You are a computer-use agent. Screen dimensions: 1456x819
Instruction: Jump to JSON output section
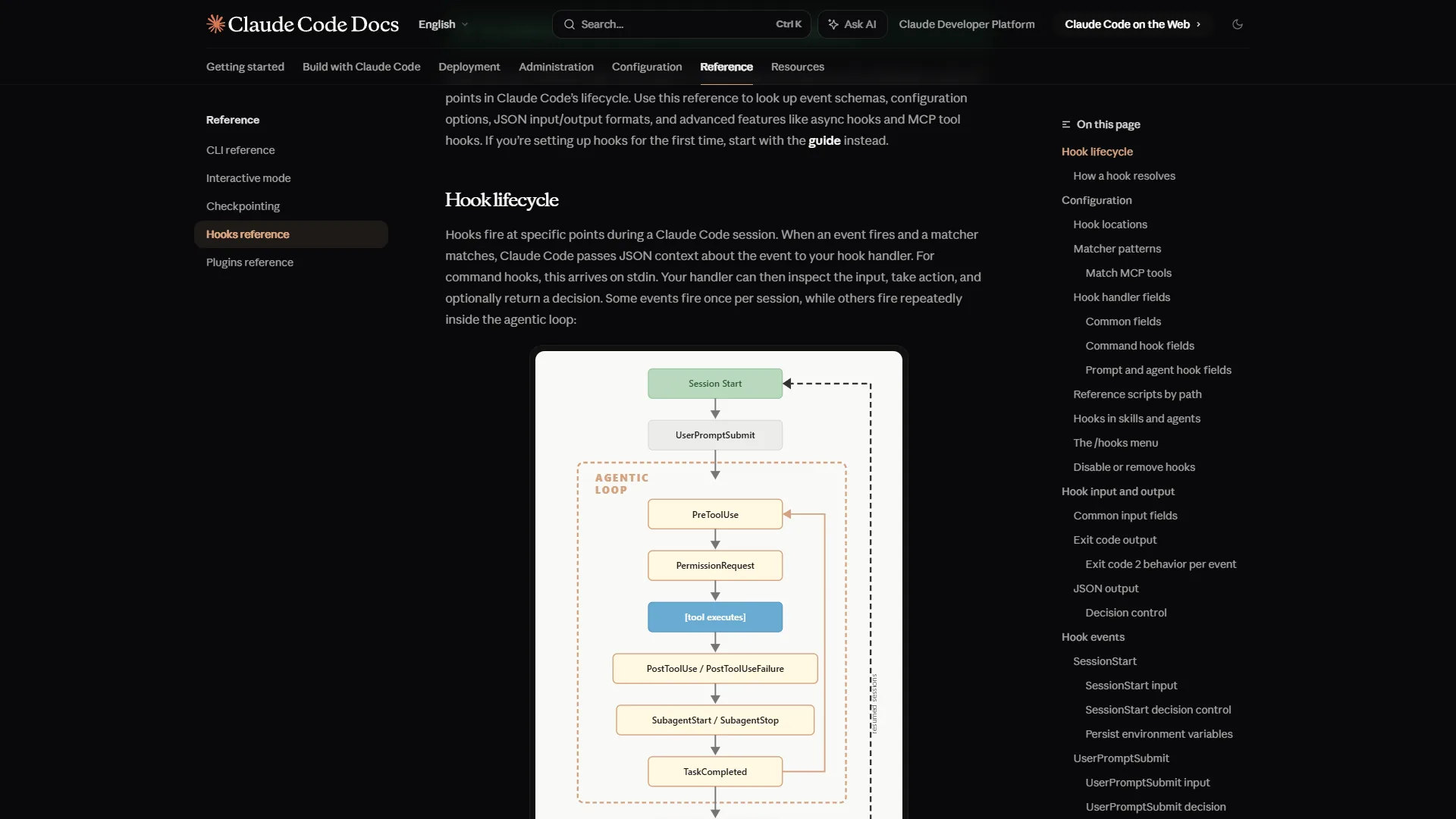click(1106, 588)
